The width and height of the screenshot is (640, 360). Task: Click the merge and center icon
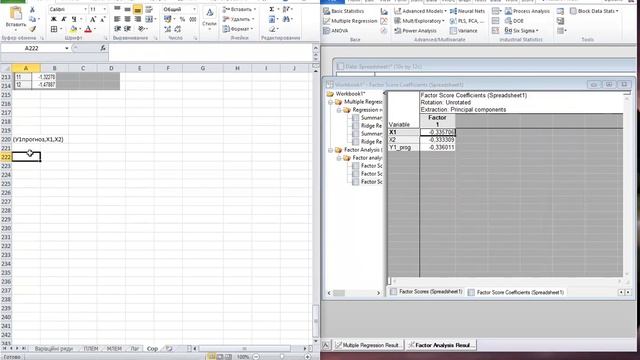coord(149,19)
